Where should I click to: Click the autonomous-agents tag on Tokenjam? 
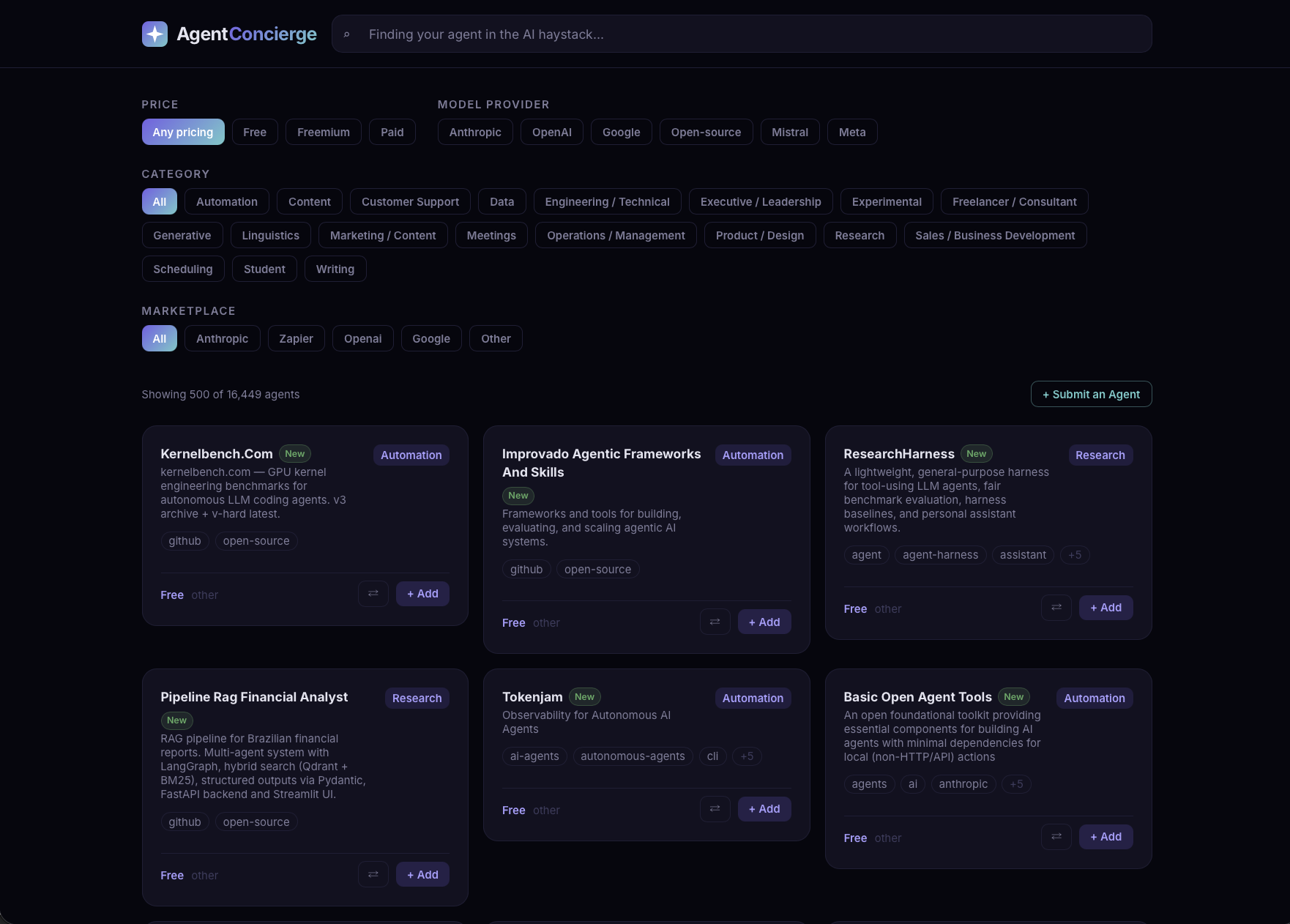tap(633, 756)
